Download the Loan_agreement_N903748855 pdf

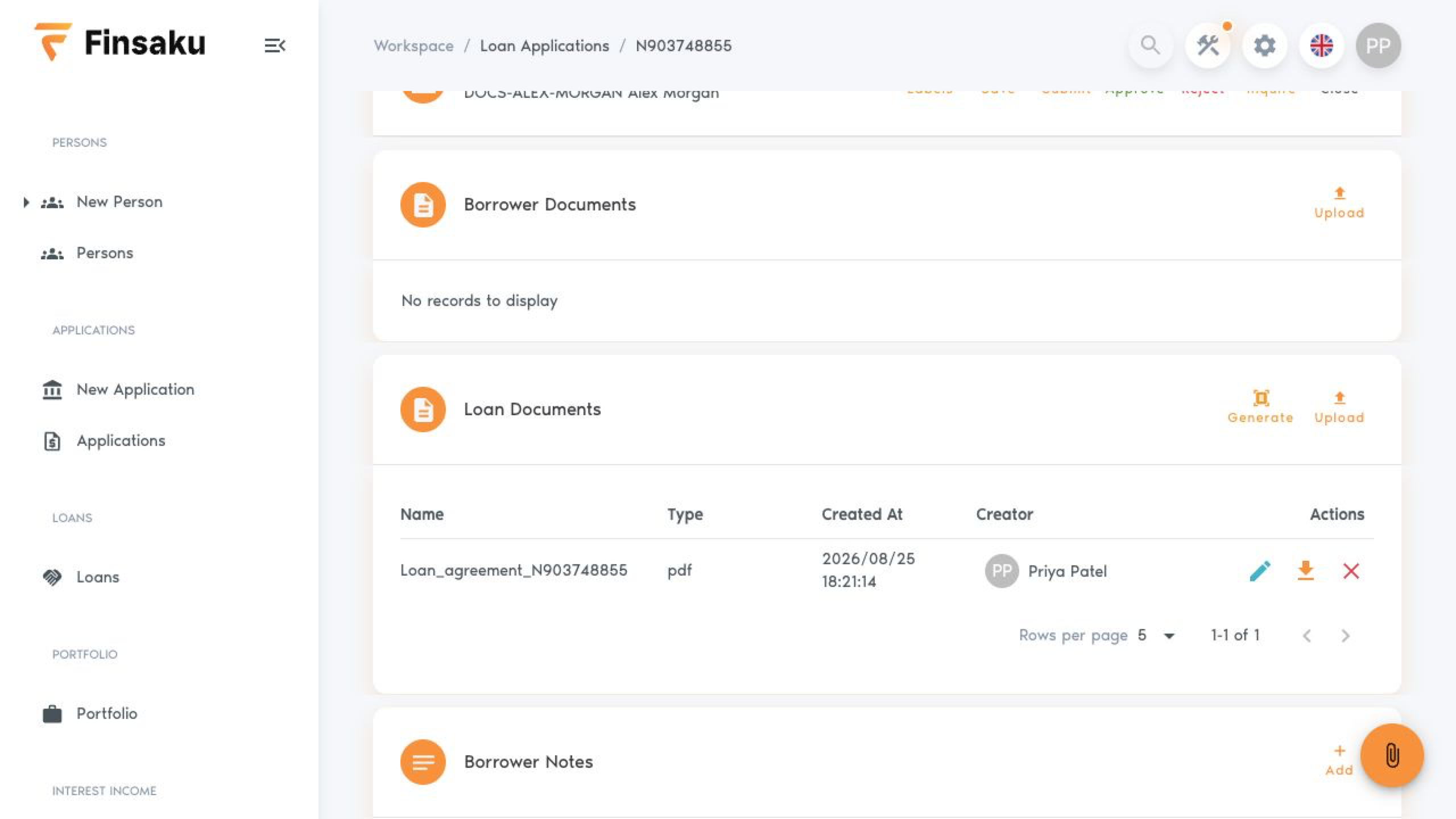[1305, 570]
